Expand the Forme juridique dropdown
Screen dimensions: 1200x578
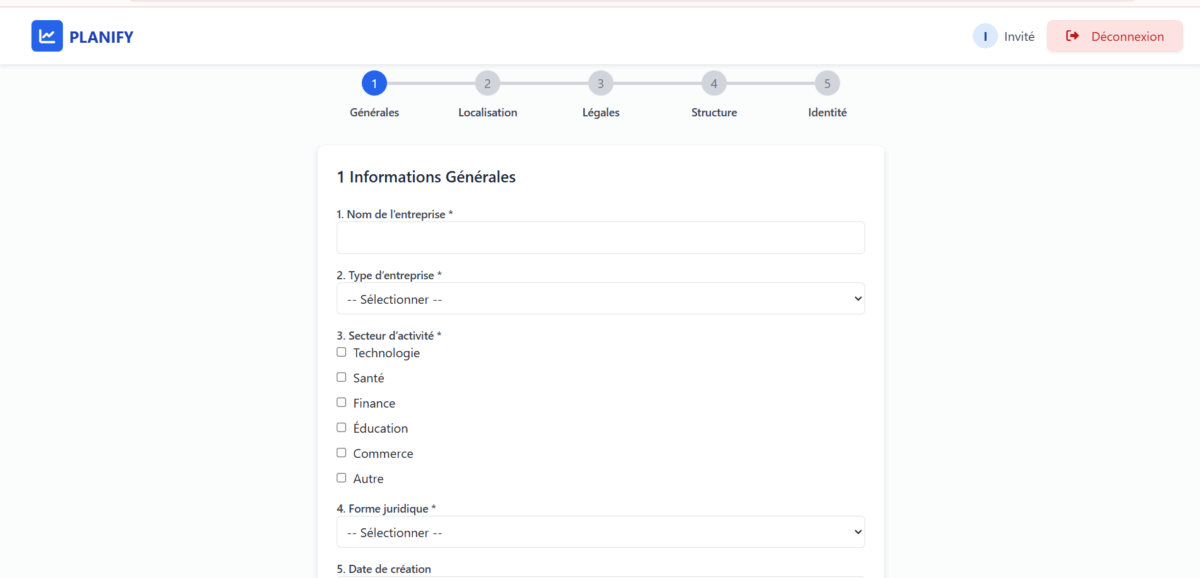click(x=601, y=532)
